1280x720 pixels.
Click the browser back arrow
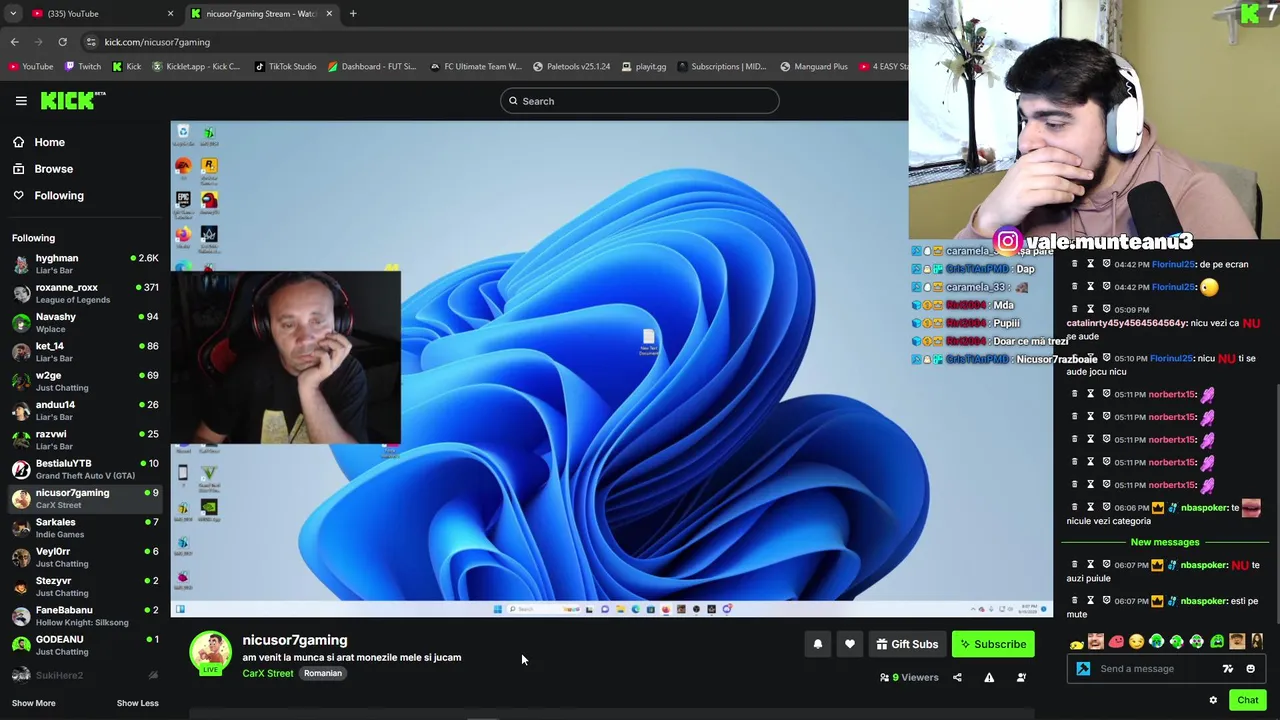point(14,42)
